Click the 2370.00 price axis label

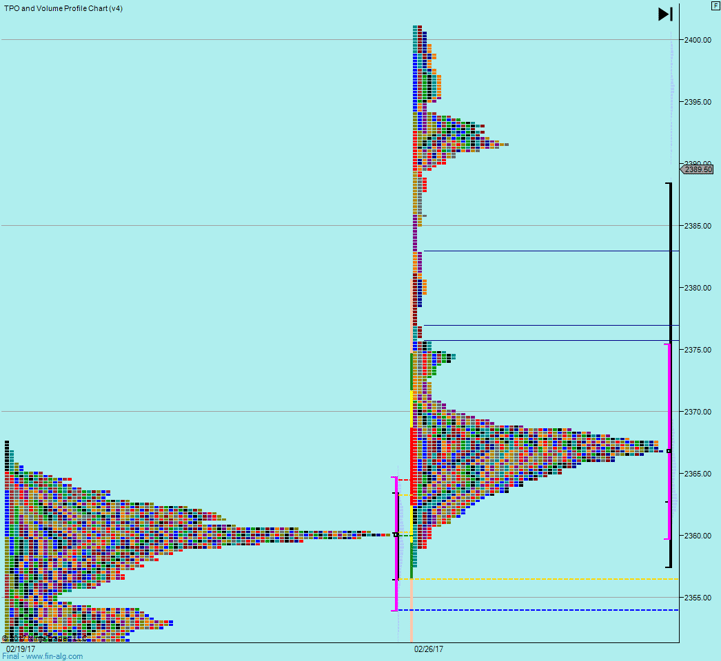click(x=698, y=412)
